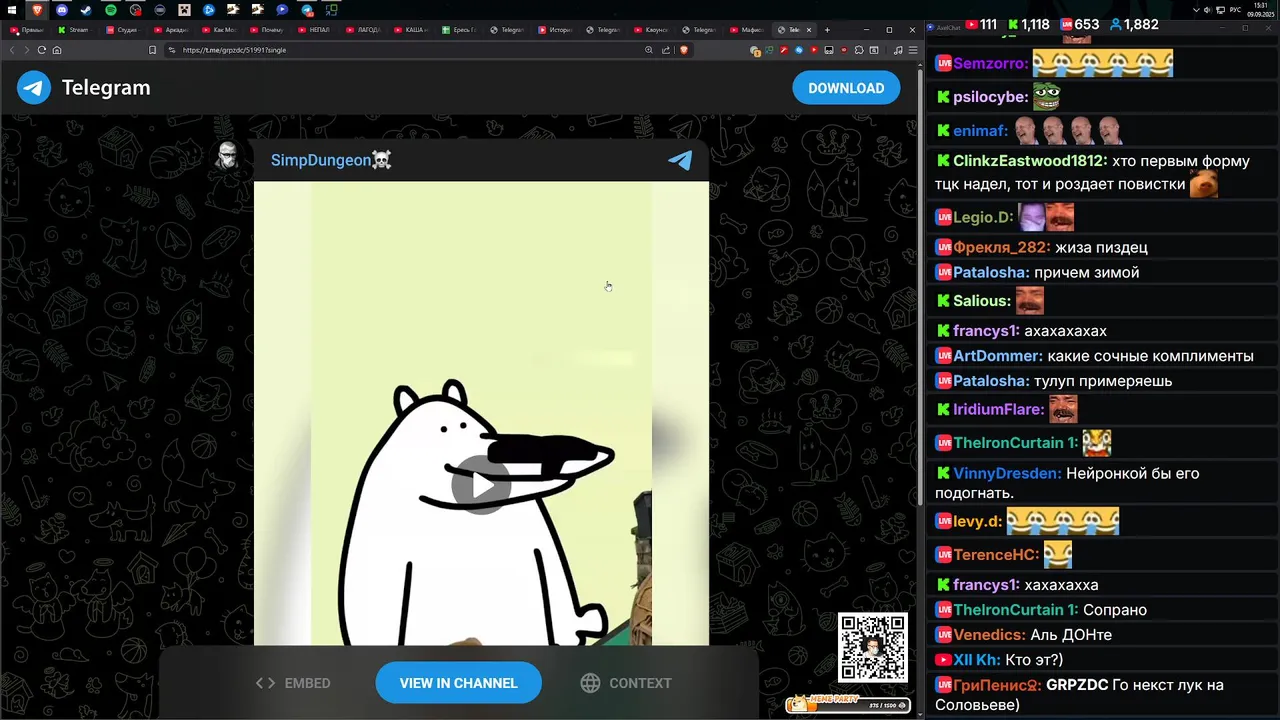Click the address bar URL
1280x720 pixels.
pyautogui.click(x=234, y=50)
